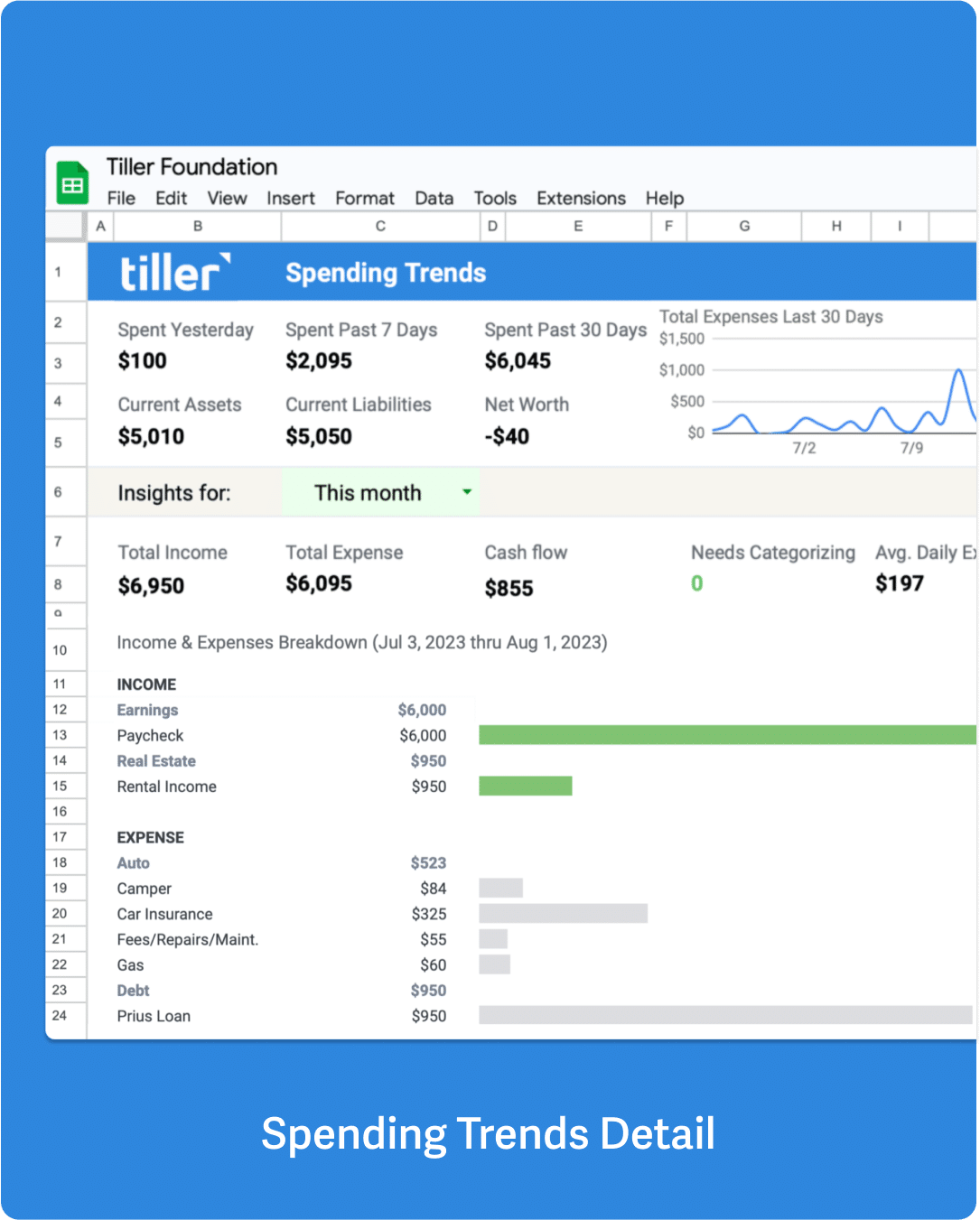
Task: Click Net Worth value -$40
Action: click(x=507, y=437)
